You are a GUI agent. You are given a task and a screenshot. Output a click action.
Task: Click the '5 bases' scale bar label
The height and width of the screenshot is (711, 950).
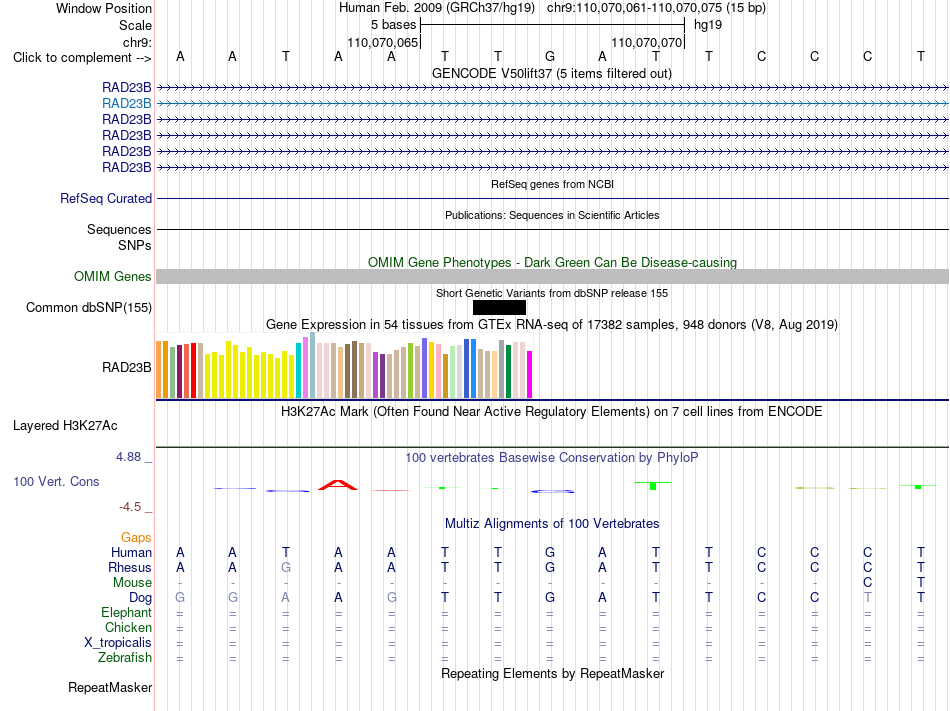click(x=394, y=25)
